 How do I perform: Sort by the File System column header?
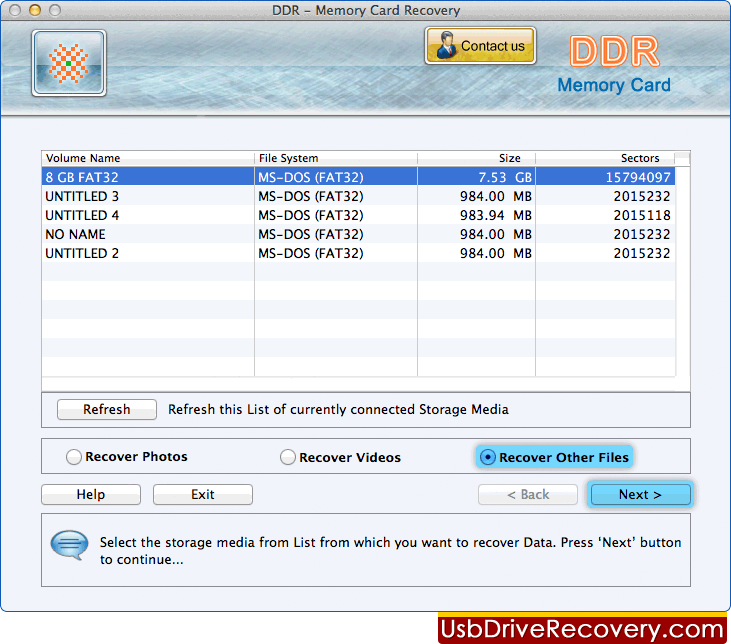pos(336,158)
